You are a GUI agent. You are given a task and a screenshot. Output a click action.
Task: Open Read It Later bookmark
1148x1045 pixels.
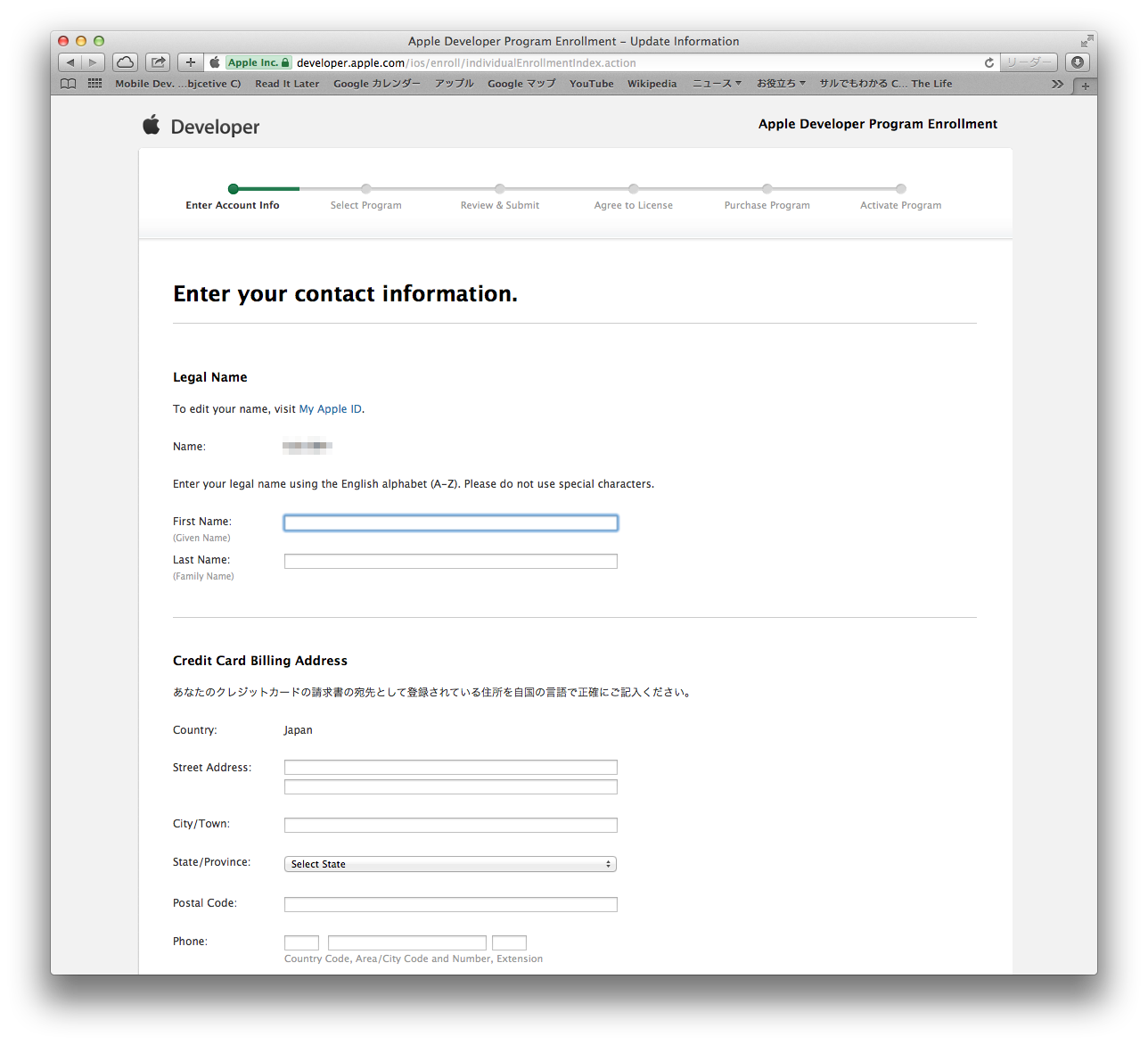(287, 84)
